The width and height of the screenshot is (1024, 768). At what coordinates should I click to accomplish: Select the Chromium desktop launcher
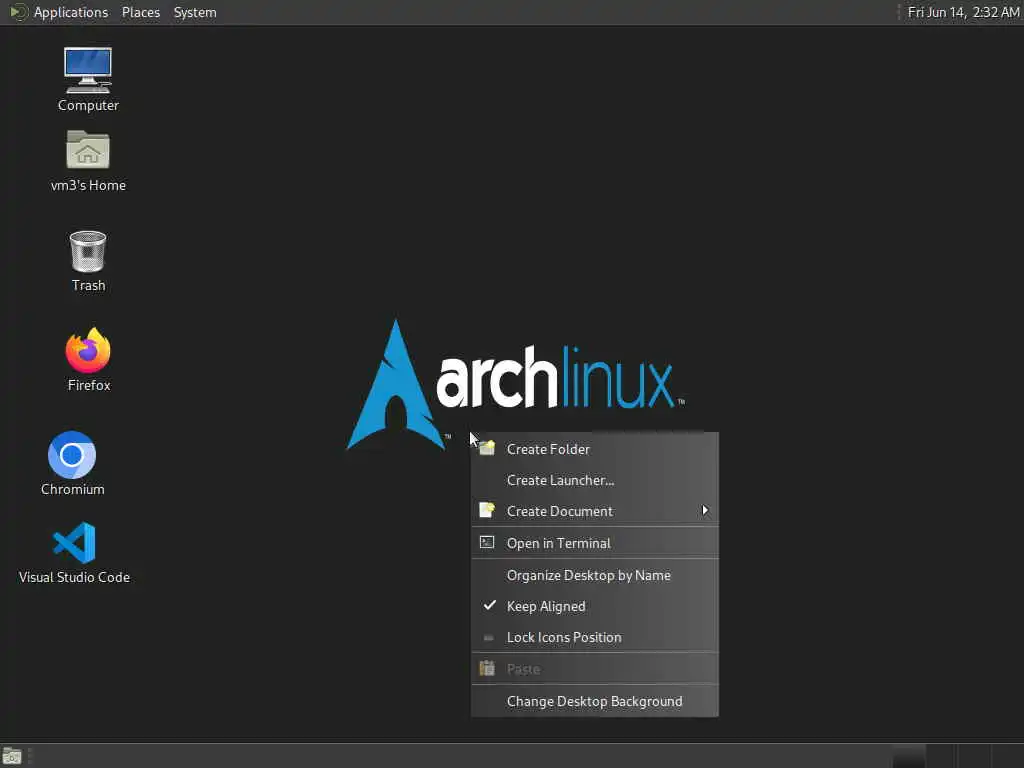tap(72, 463)
